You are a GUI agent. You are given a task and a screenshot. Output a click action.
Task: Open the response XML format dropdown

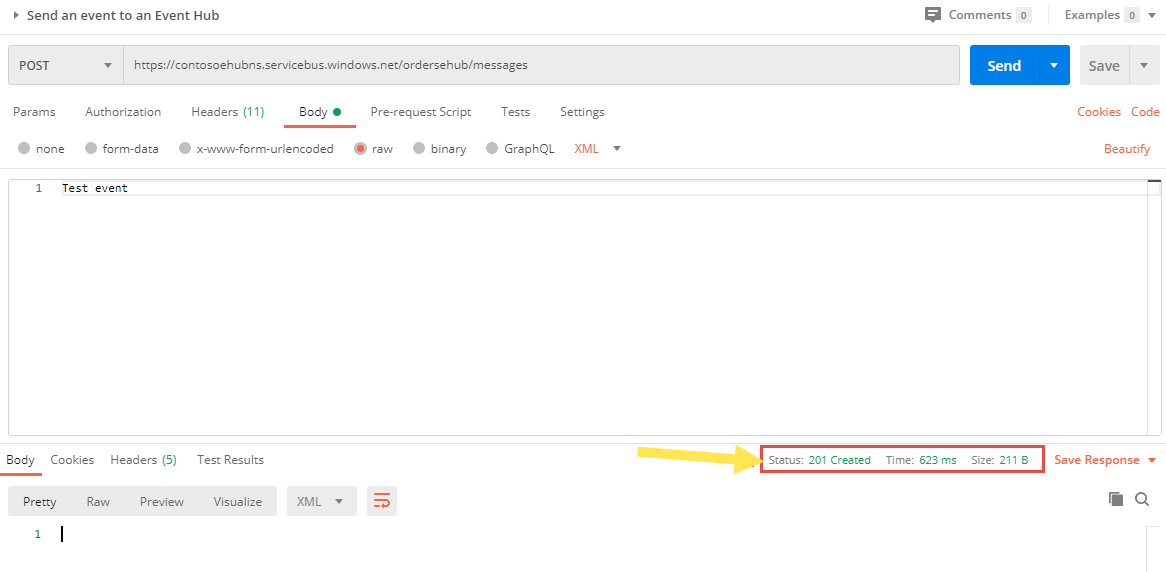tap(321, 501)
